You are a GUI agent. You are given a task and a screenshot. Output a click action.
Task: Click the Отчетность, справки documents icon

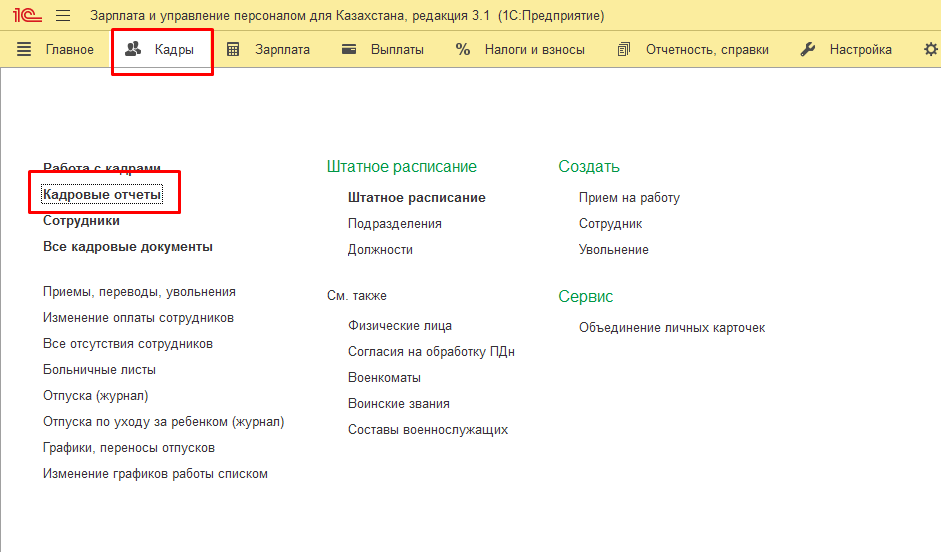click(x=624, y=49)
